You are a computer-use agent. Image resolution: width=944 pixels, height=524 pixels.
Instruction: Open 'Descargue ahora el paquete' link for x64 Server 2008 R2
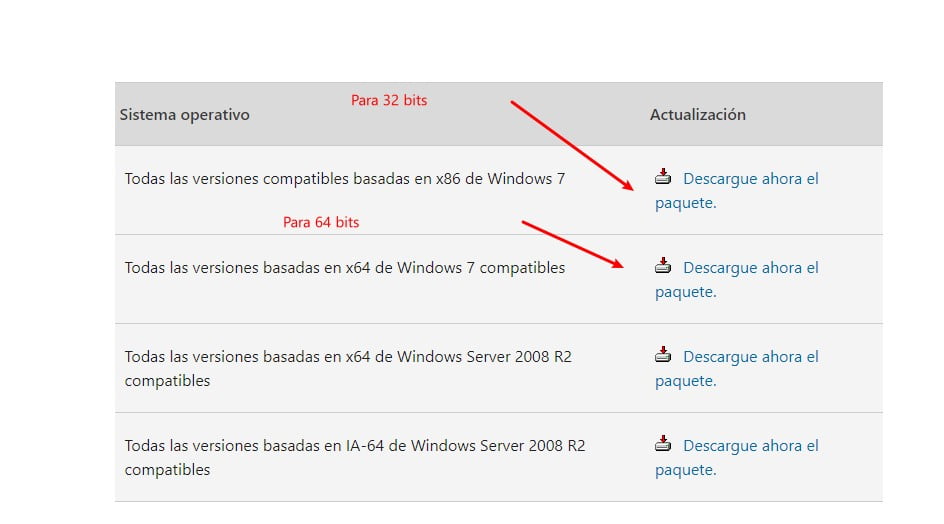tap(737, 369)
